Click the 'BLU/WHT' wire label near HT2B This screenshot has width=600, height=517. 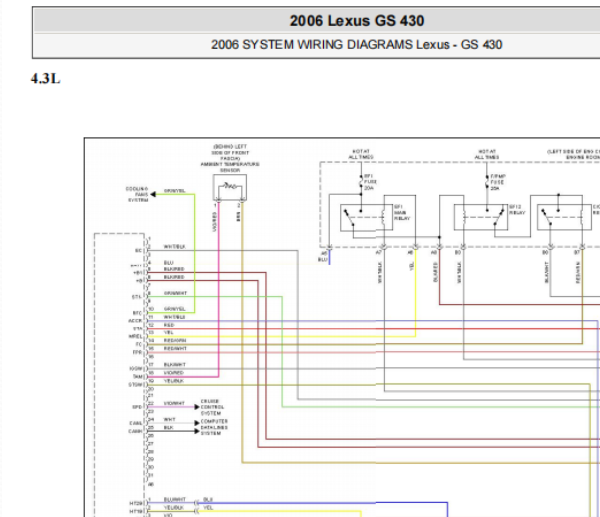(174, 500)
